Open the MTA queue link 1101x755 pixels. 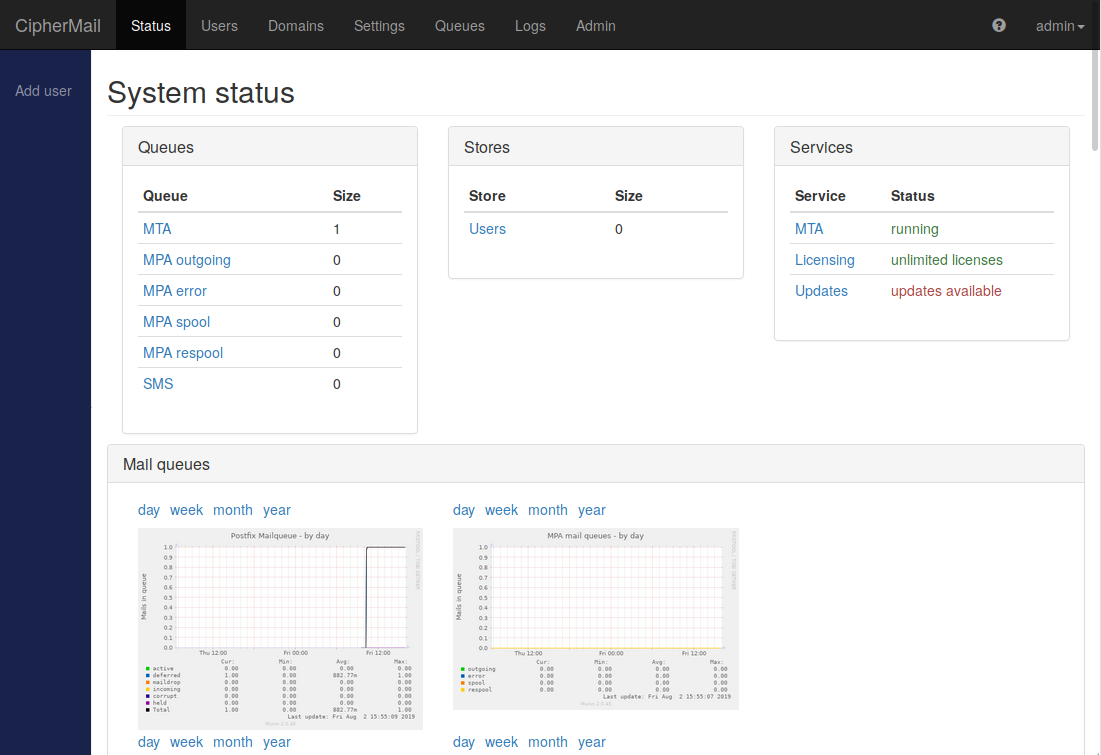[x=157, y=229]
